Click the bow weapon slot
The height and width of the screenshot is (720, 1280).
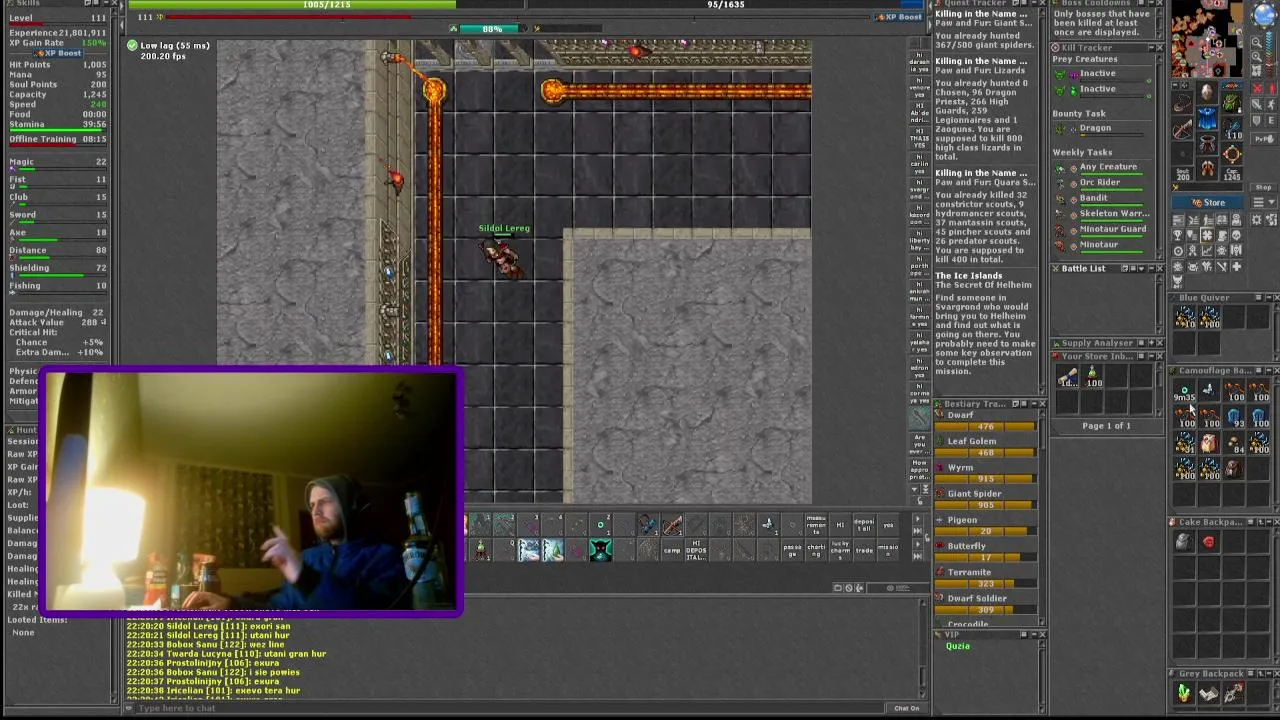(x=1182, y=129)
